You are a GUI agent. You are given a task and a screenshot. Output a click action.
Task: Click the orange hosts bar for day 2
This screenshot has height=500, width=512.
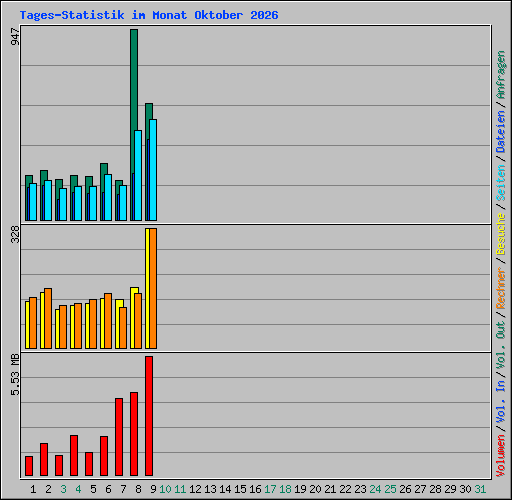click(48, 319)
